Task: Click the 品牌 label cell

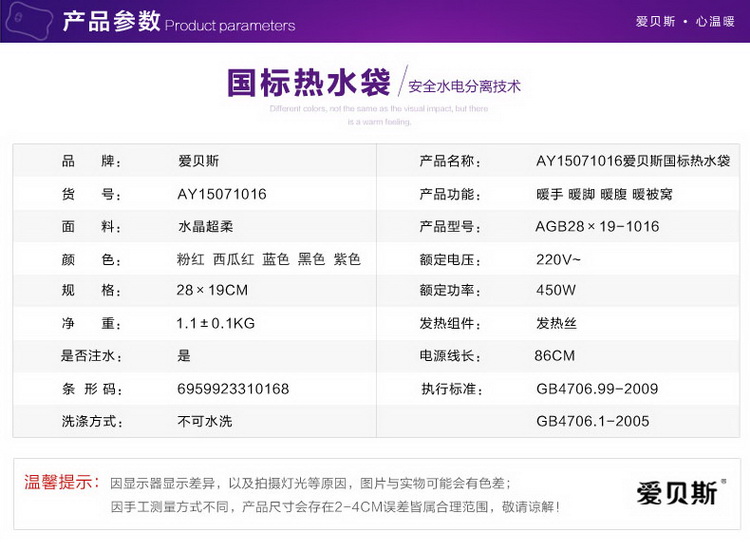Action: [91, 161]
